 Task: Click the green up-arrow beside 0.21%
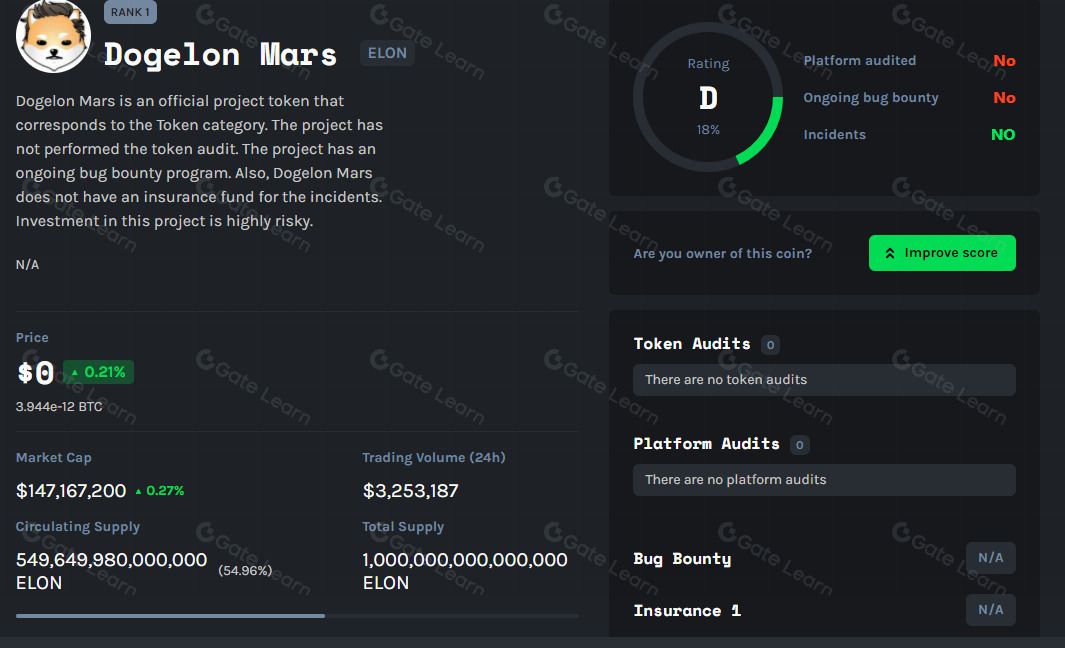75,373
